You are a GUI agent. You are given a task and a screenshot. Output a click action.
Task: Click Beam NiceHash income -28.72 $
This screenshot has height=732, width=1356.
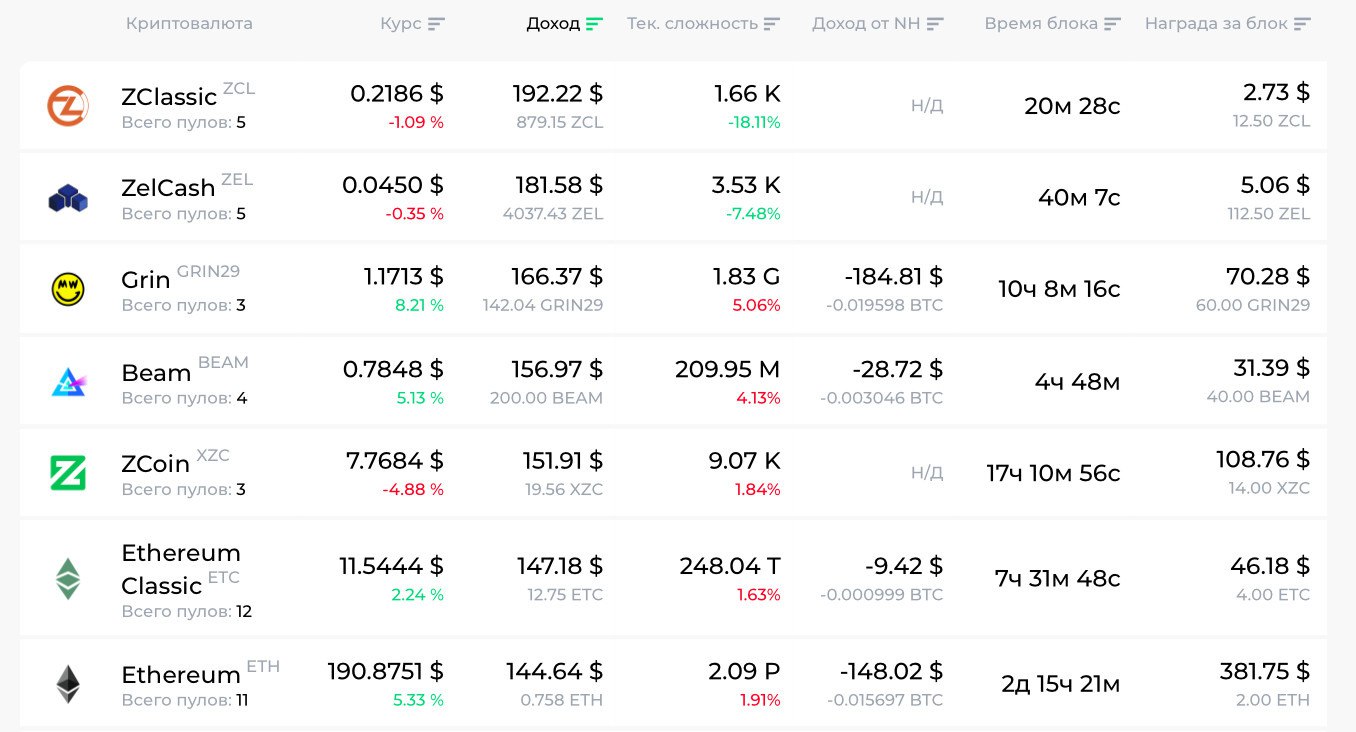tap(898, 370)
